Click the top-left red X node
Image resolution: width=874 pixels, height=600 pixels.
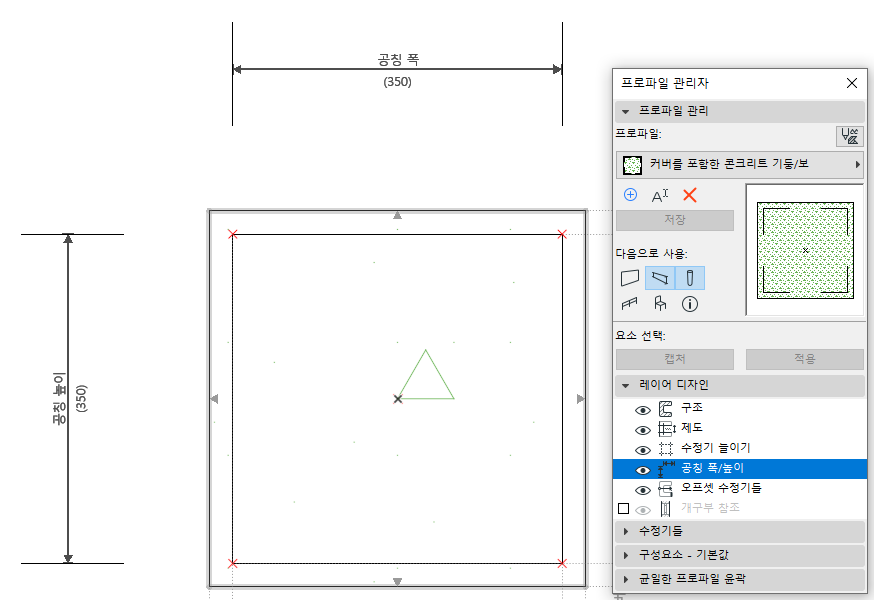(233, 234)
